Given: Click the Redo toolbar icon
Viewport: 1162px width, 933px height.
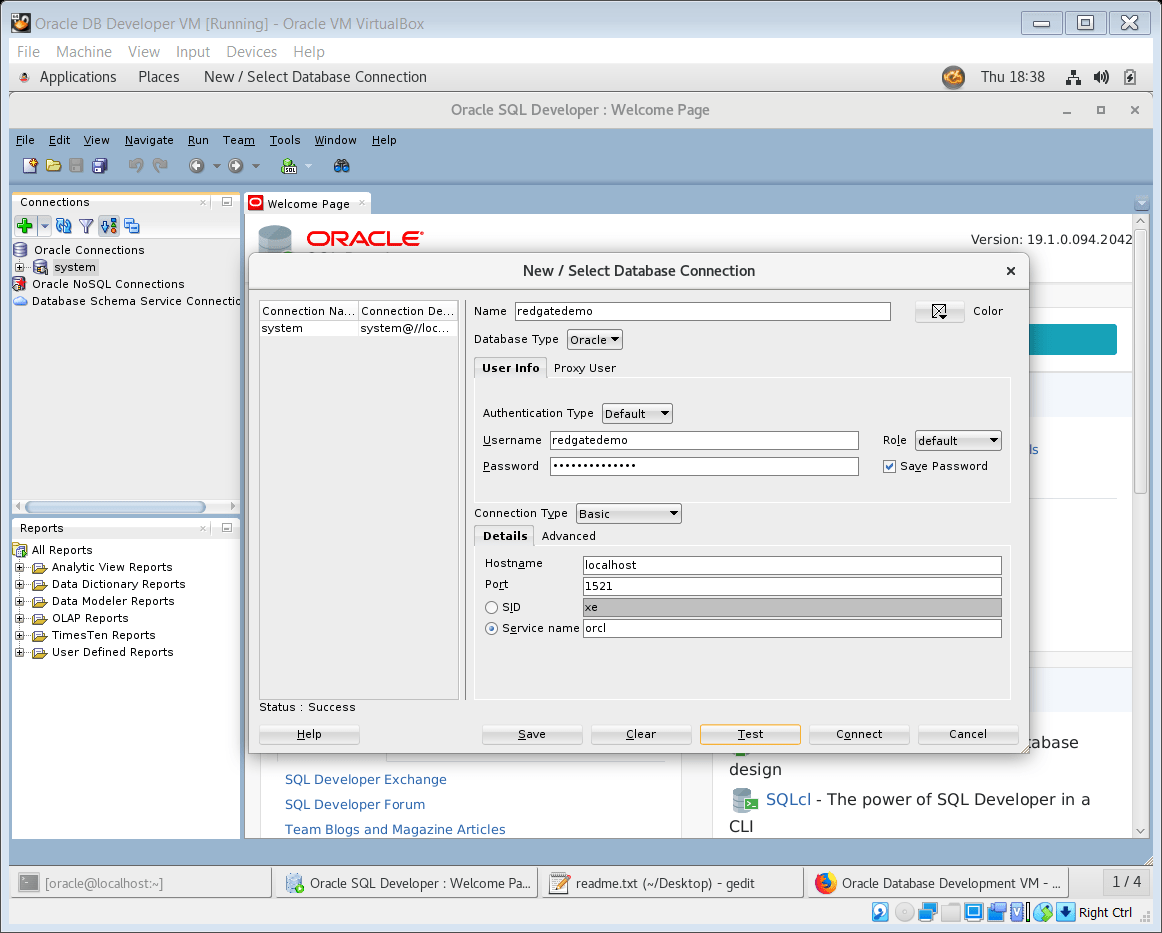Looking at the screenshot, I should coord(159,166).
